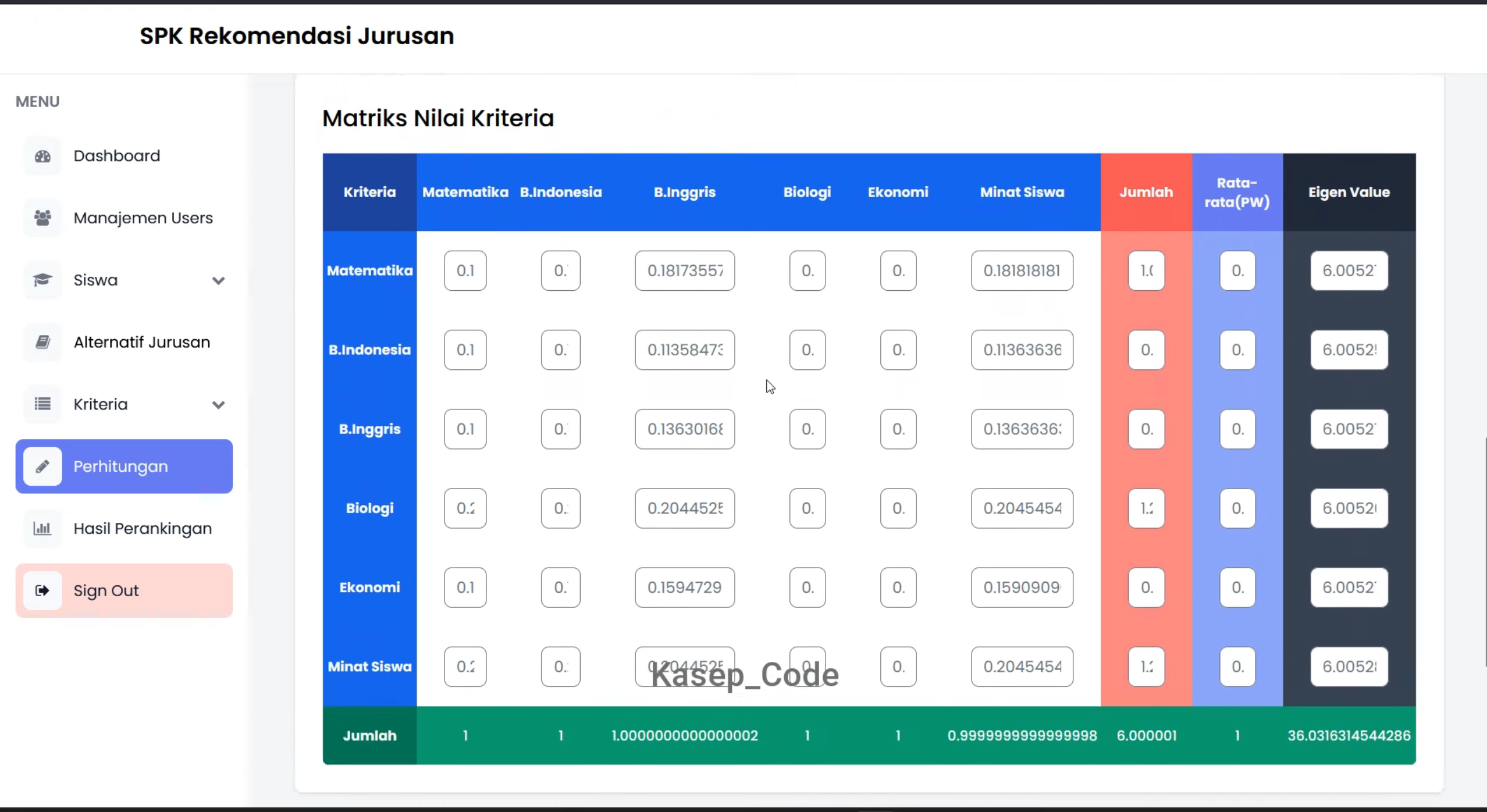Click the Manajemen Users people icon

pos(42,218)
